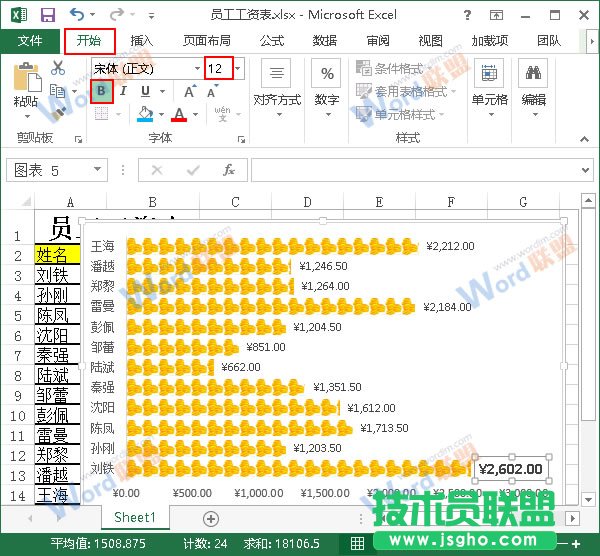Click the phonetic guide wén icon
Image resolution: width=600 pixels, height=556 pixels.
[x=222, y=114]
